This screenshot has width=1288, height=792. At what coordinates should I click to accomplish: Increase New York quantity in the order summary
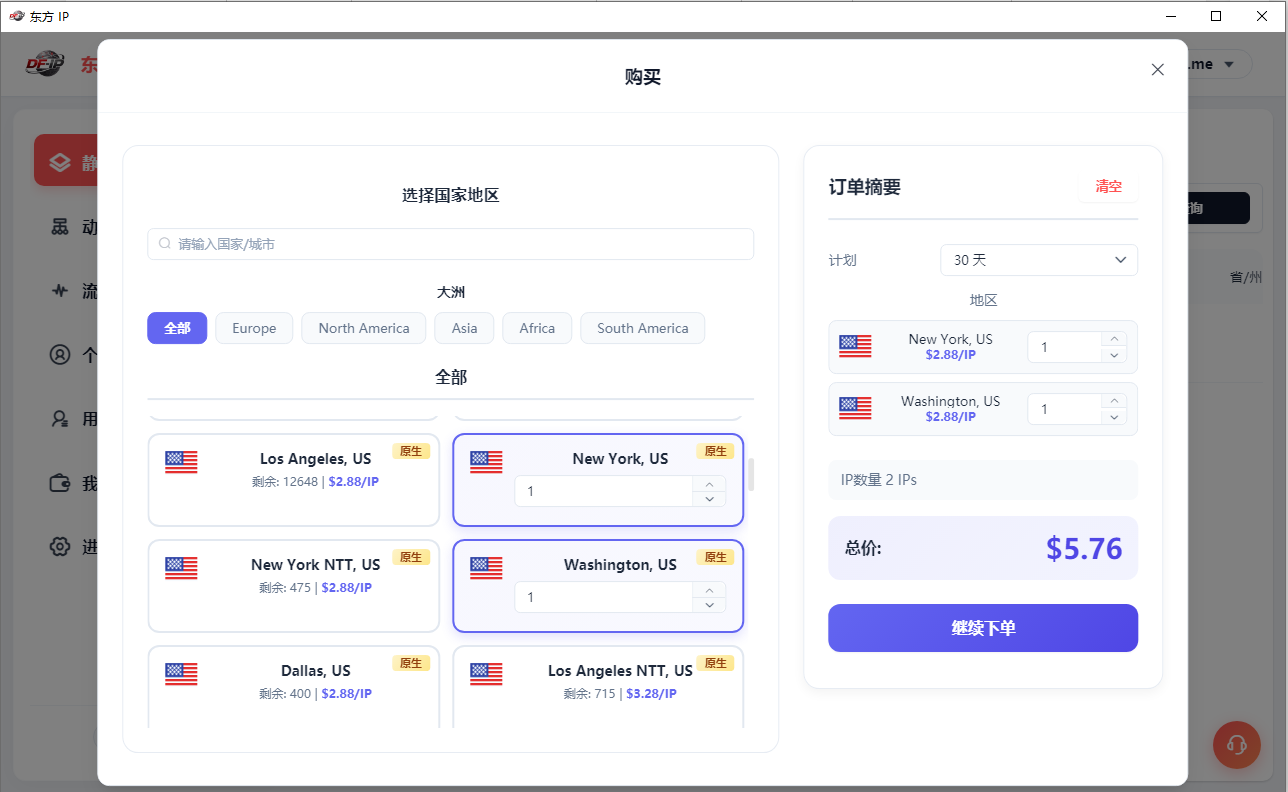click(x=1114, y=340)
